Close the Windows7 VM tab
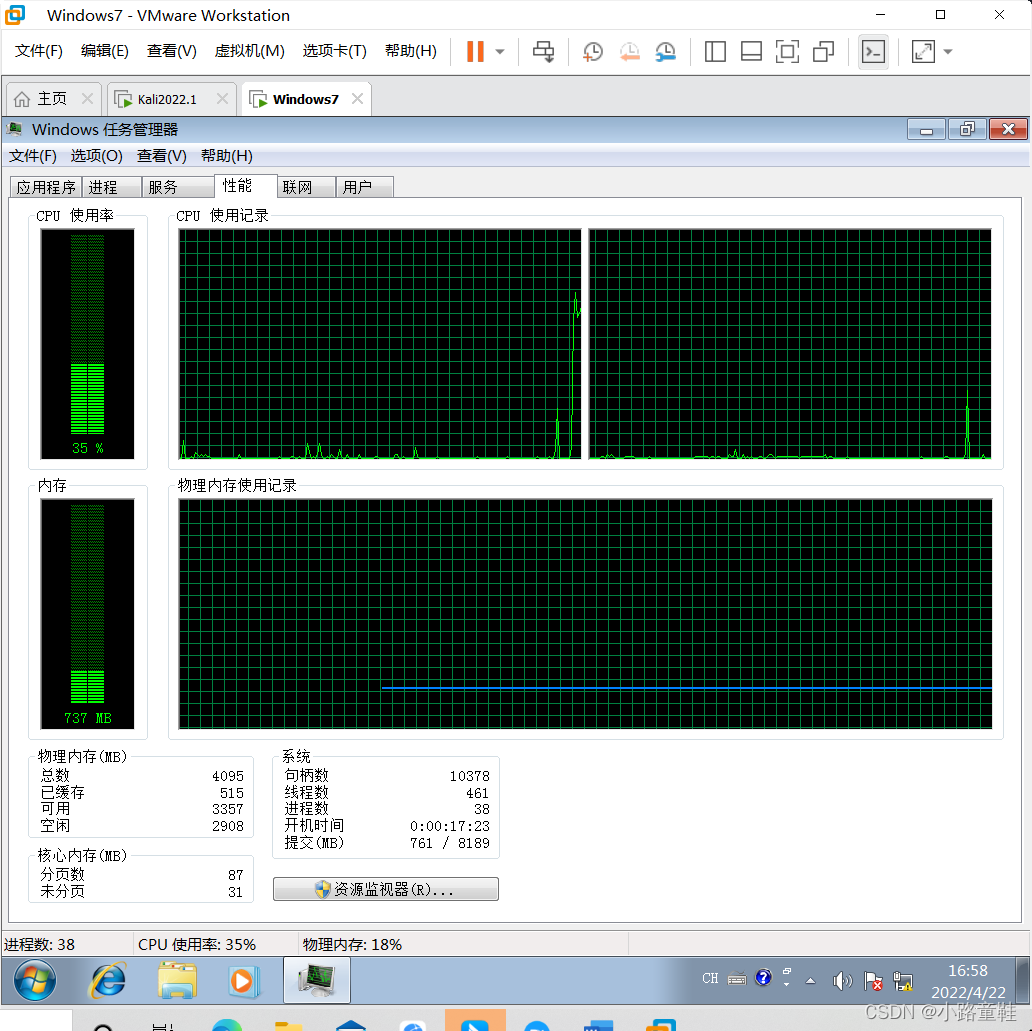Viewport: 1032px width, 1031px height. [x=357, y=99]
